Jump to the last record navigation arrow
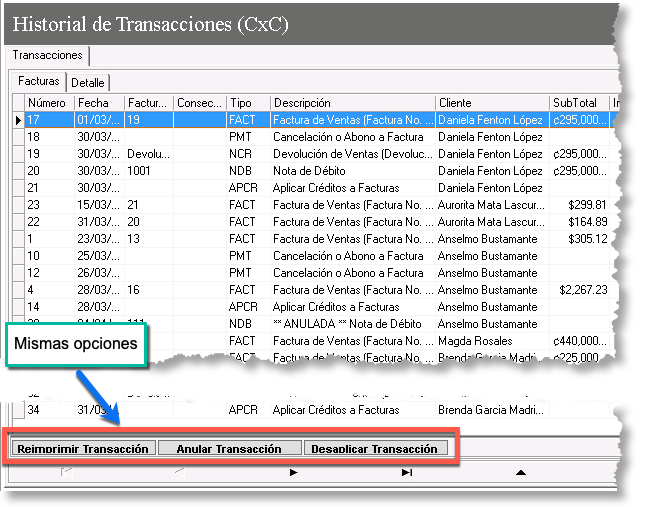 [407, 472]
